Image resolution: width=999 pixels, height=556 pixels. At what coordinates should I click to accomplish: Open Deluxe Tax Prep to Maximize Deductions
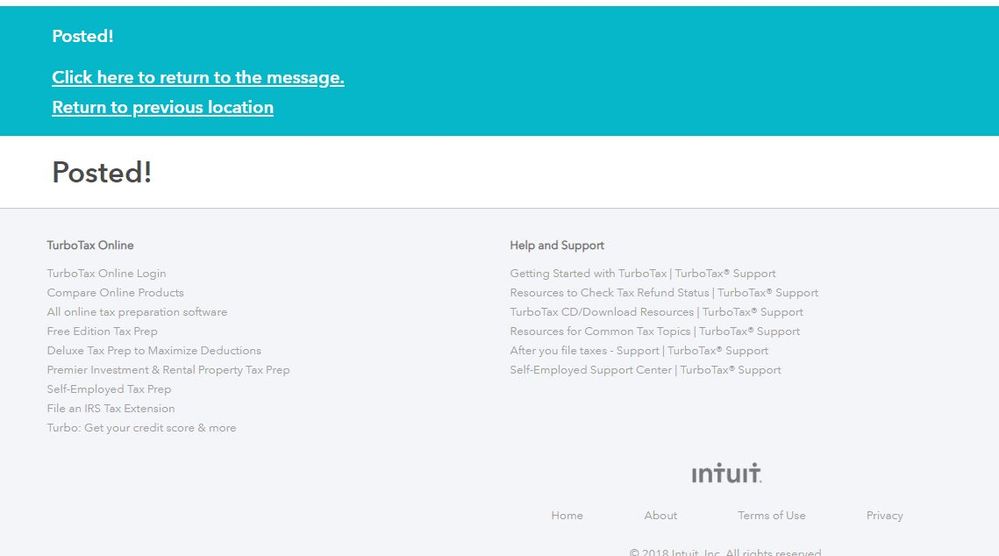[x=154, y=350]
